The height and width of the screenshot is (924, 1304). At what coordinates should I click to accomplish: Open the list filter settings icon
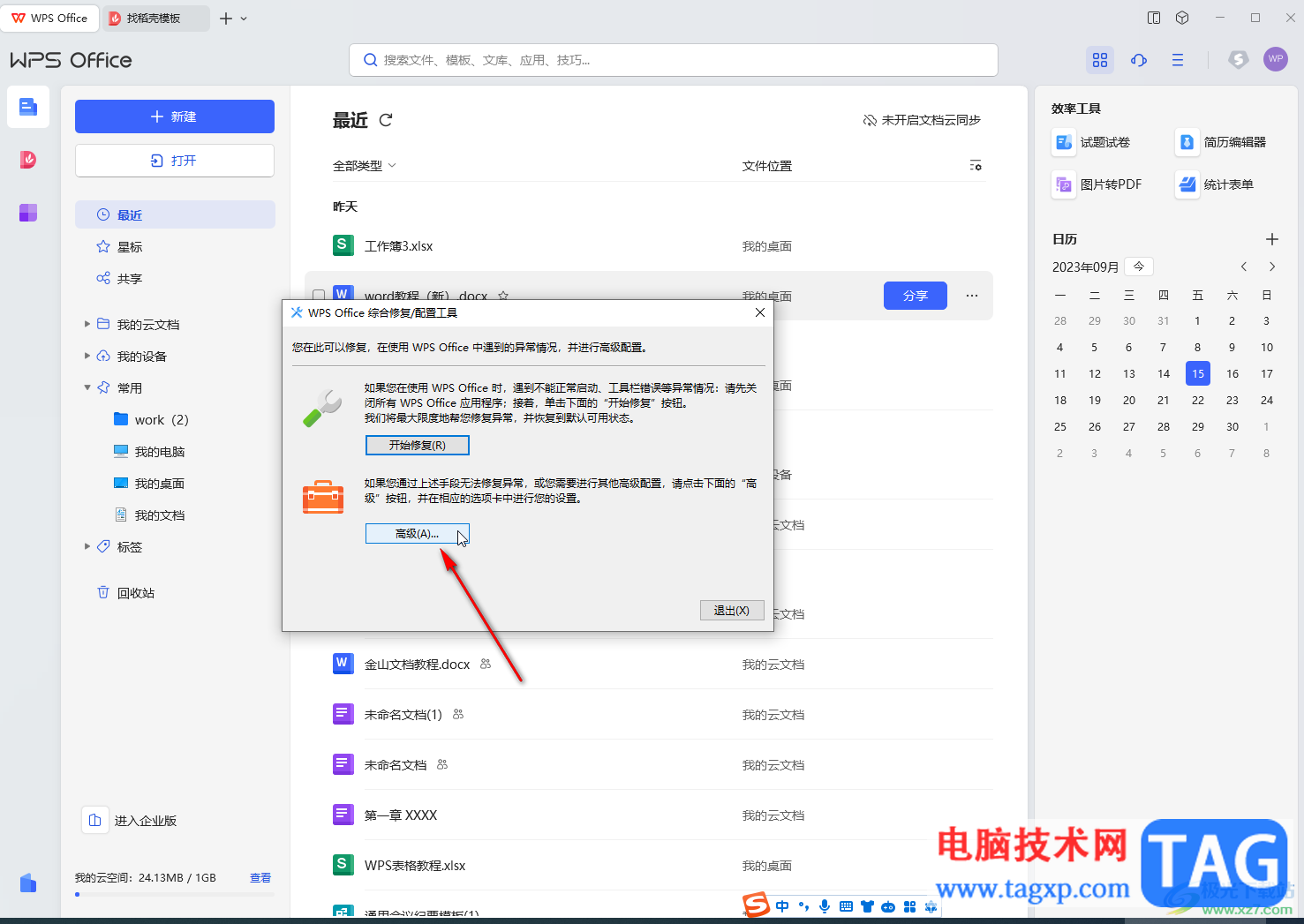click(976, 166)
